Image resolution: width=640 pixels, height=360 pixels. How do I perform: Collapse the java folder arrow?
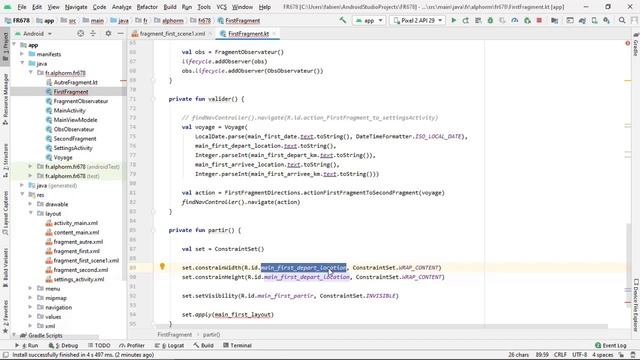pos(22,63)
